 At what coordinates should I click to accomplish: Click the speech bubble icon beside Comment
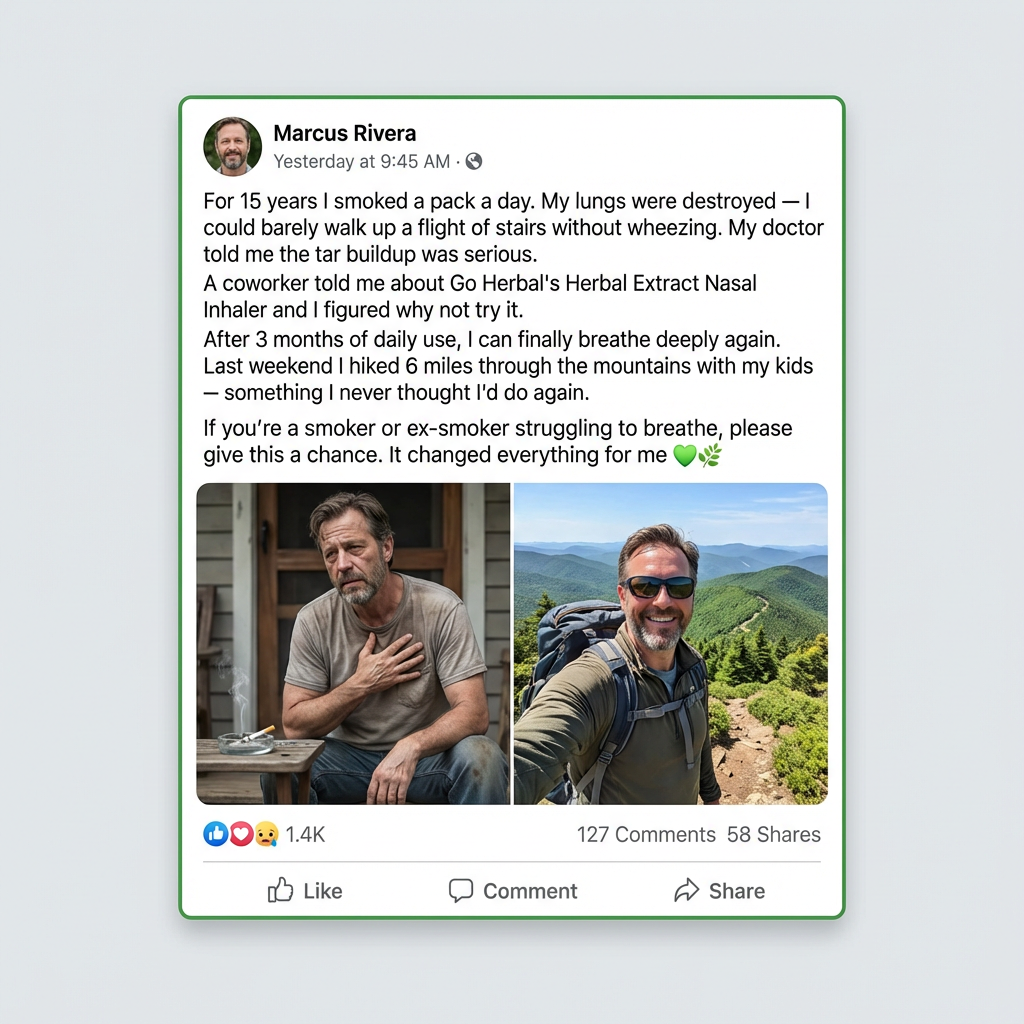point(461,890)
